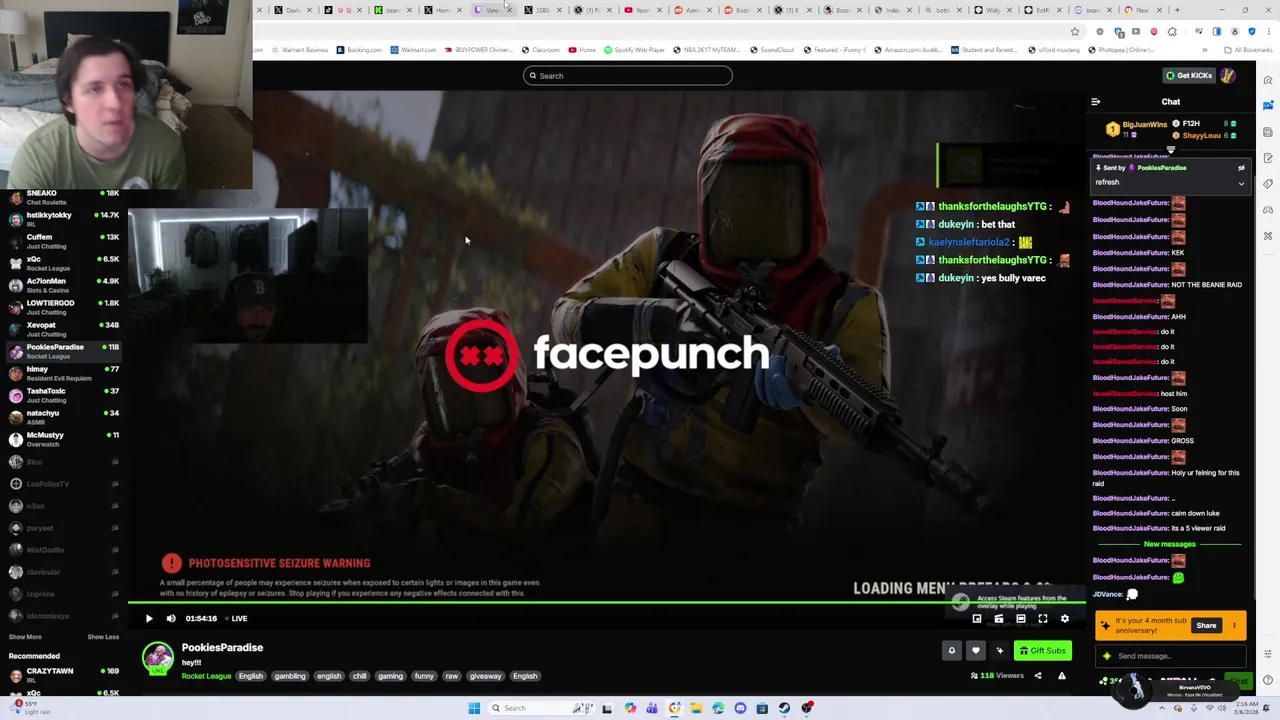Enter fullscreen via player fullscreen icon
The image size is (1280, 720).
click(1043, 619)
